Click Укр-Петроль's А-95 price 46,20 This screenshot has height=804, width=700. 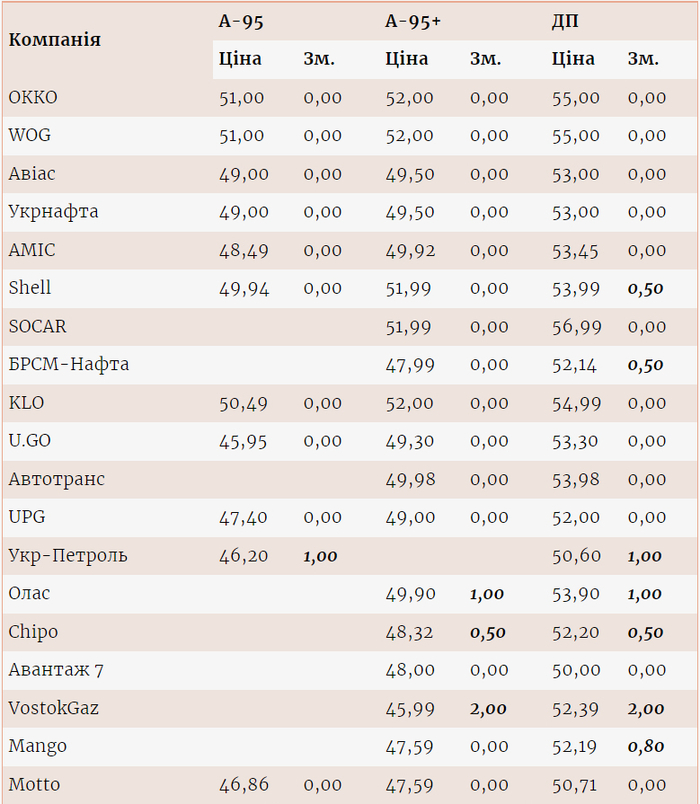click(x=244, y=556)
